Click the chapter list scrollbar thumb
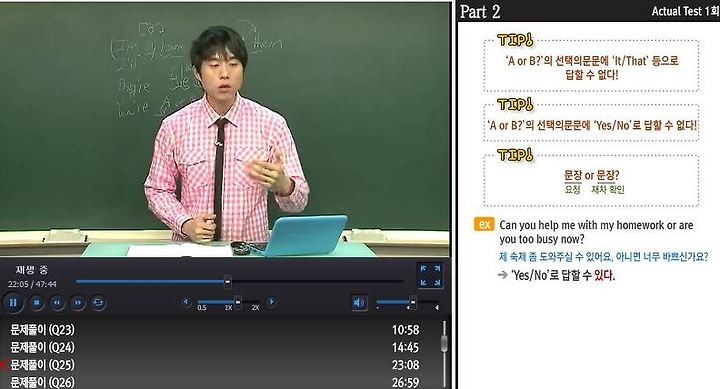 [x=444, y=344]
